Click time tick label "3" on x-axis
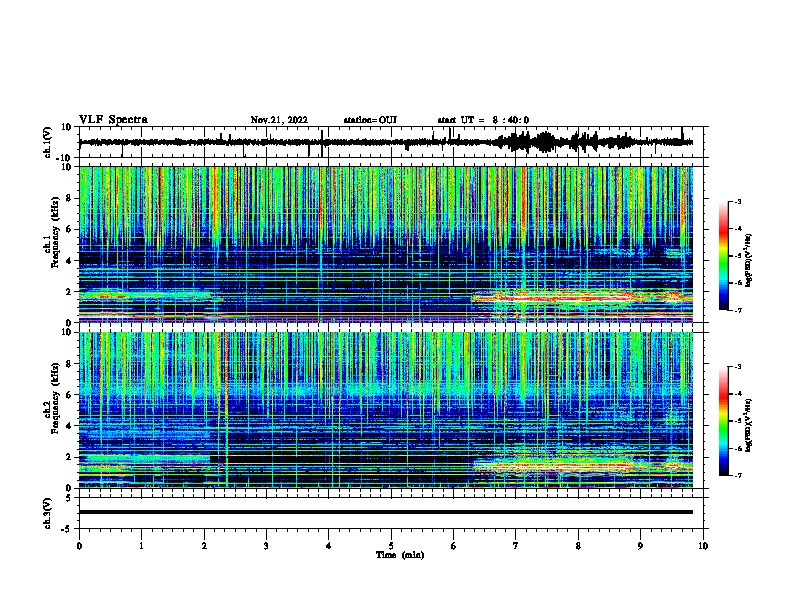The height and width of the screenshot is (612, 792). coord(266,546)
